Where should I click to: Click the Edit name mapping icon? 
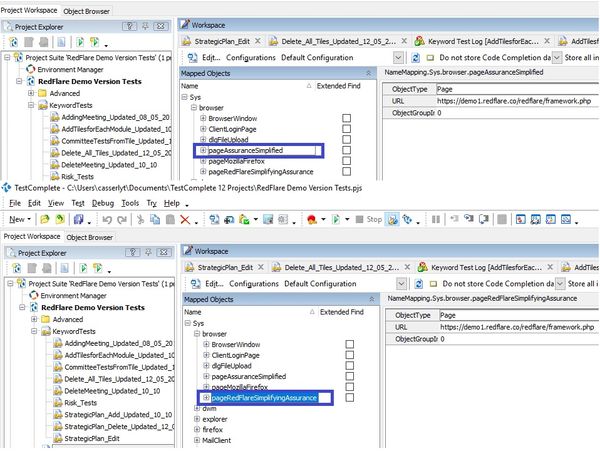click(x=196, y=284)
